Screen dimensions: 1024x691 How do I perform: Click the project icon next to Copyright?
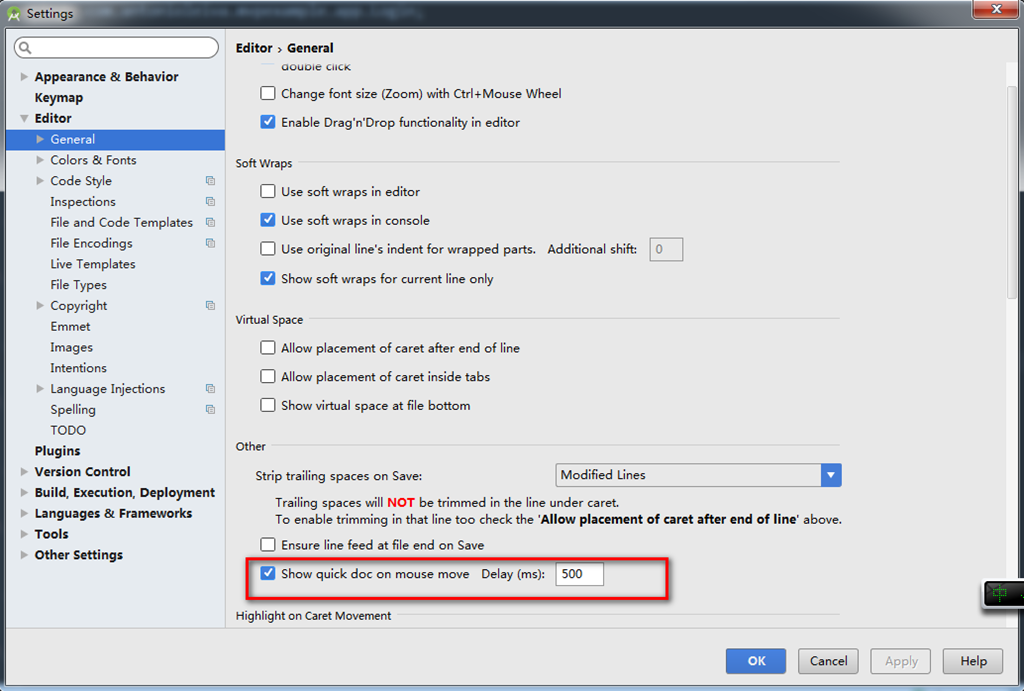pos(210,306)
